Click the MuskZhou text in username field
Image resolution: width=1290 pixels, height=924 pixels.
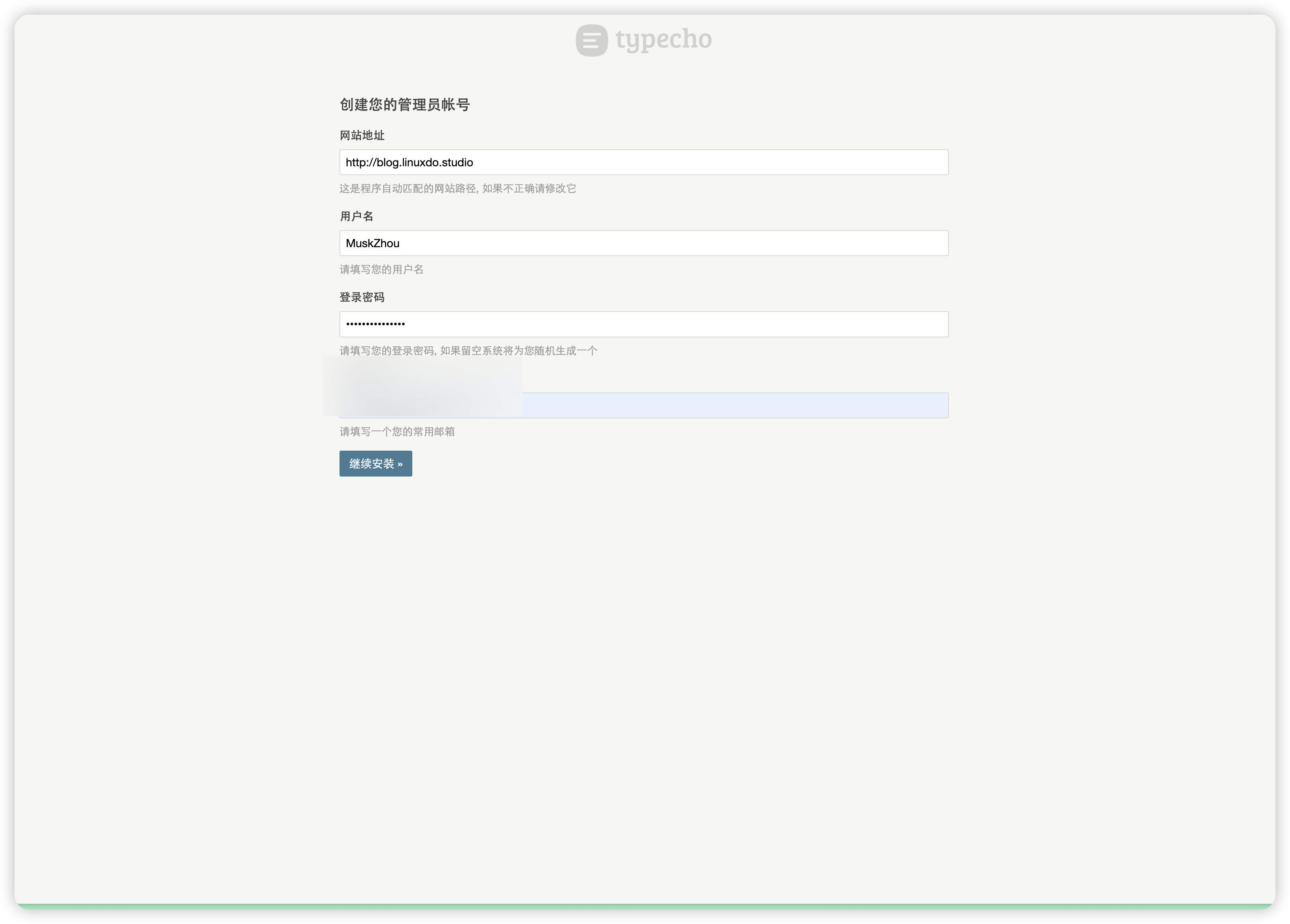click(373, 244)
